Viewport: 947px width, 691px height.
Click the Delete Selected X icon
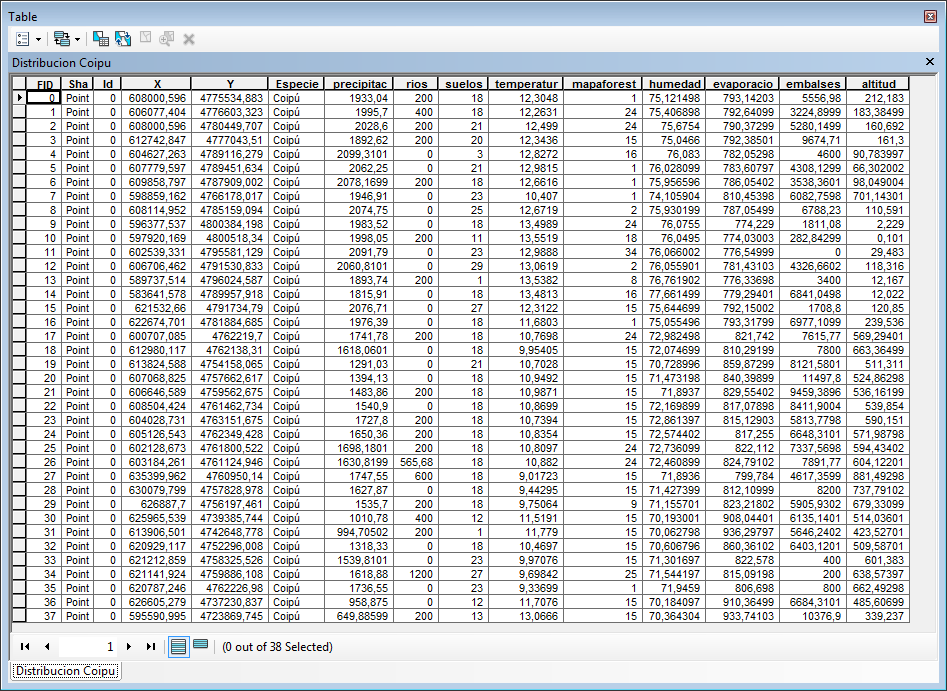point(189,40)
